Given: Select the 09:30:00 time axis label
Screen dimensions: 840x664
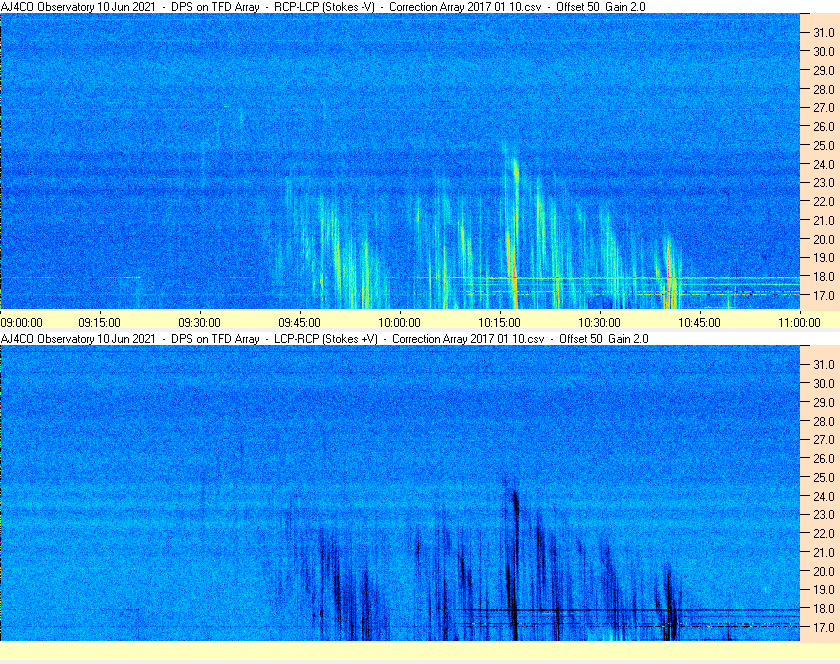Looking at the screenshot, I should (x=199, y=323).
